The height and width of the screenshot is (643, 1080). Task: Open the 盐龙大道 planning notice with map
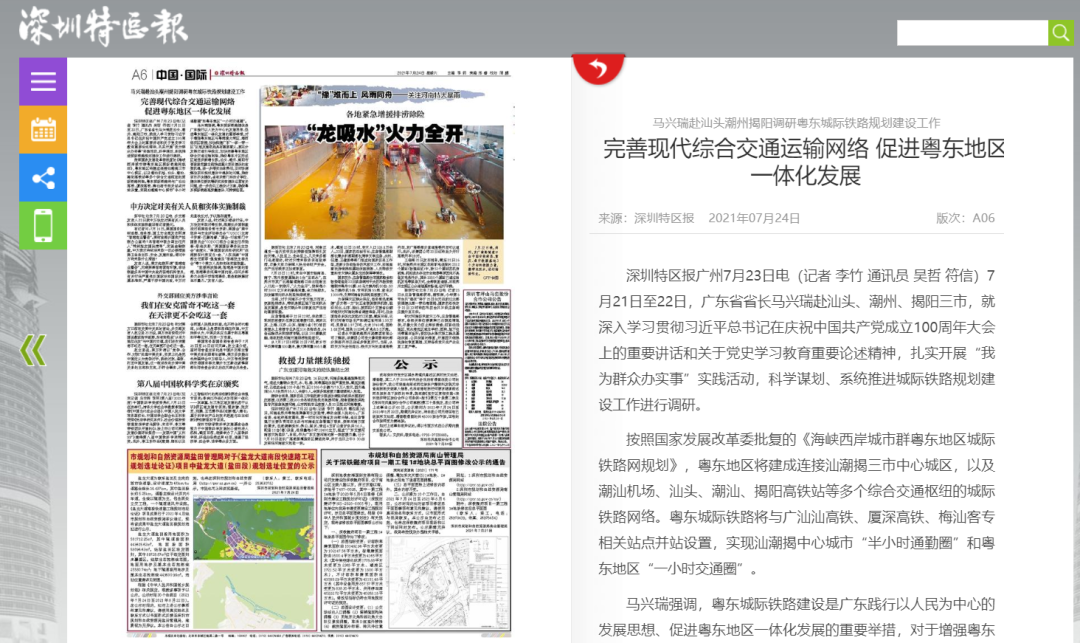tap(222, 540)
